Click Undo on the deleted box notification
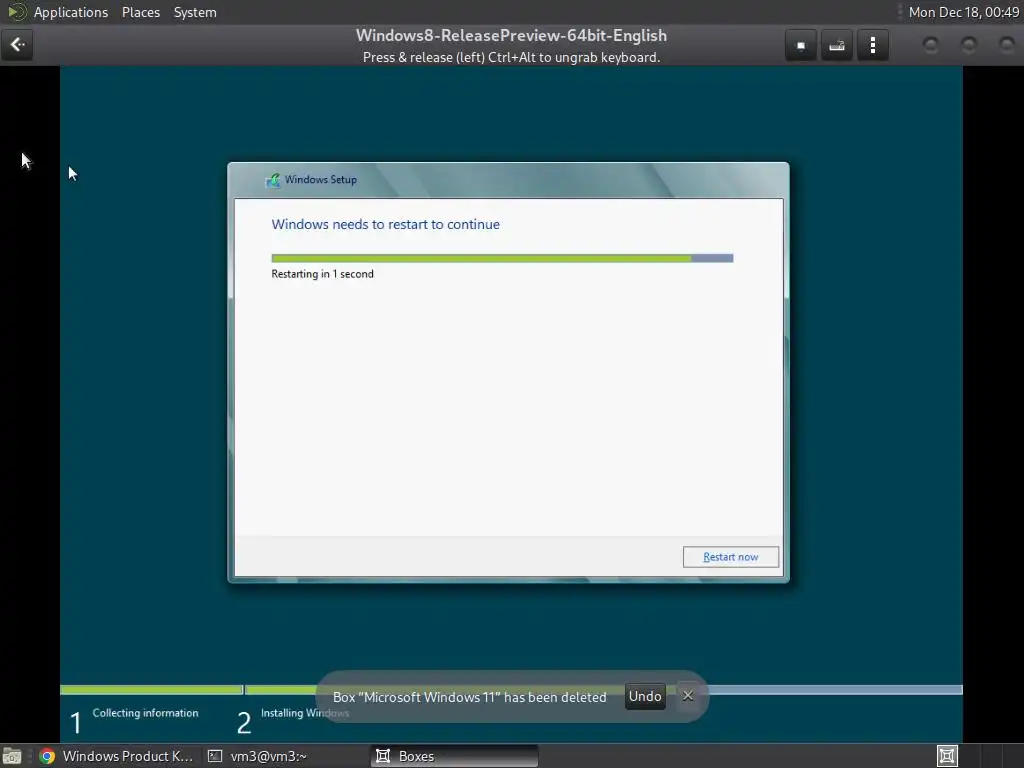 pyautogui.click(x=645, y=696)
